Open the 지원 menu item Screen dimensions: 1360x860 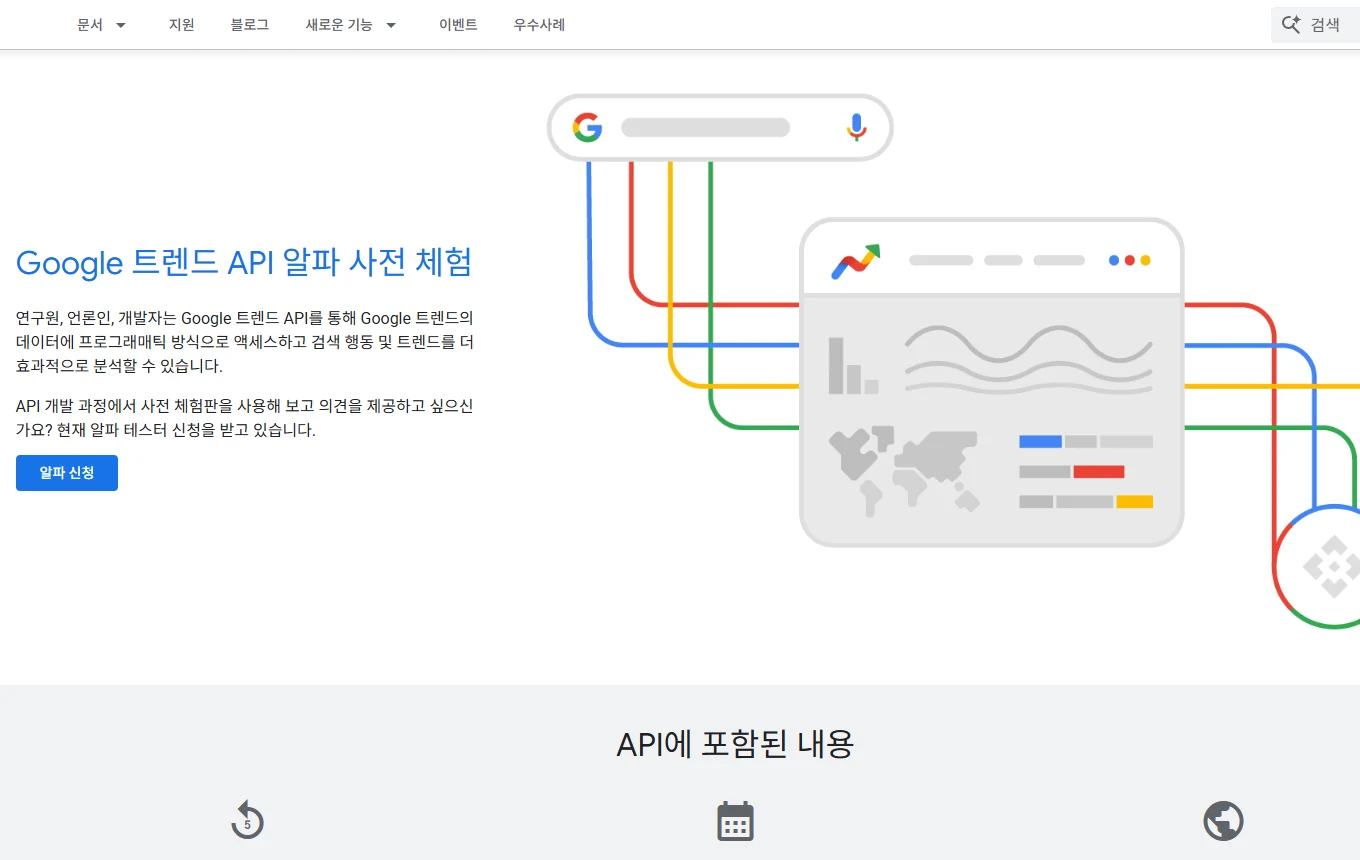pyautogui.click(x=182, y=24)
